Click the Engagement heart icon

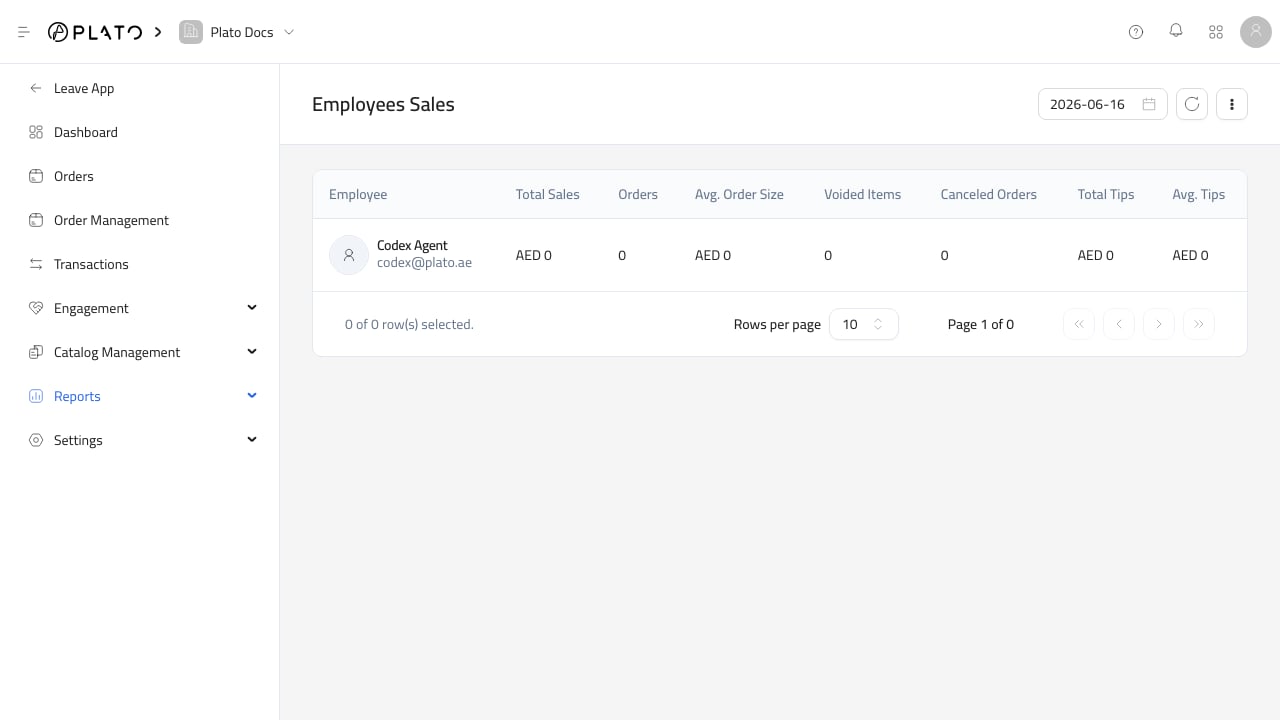point(36,308)
